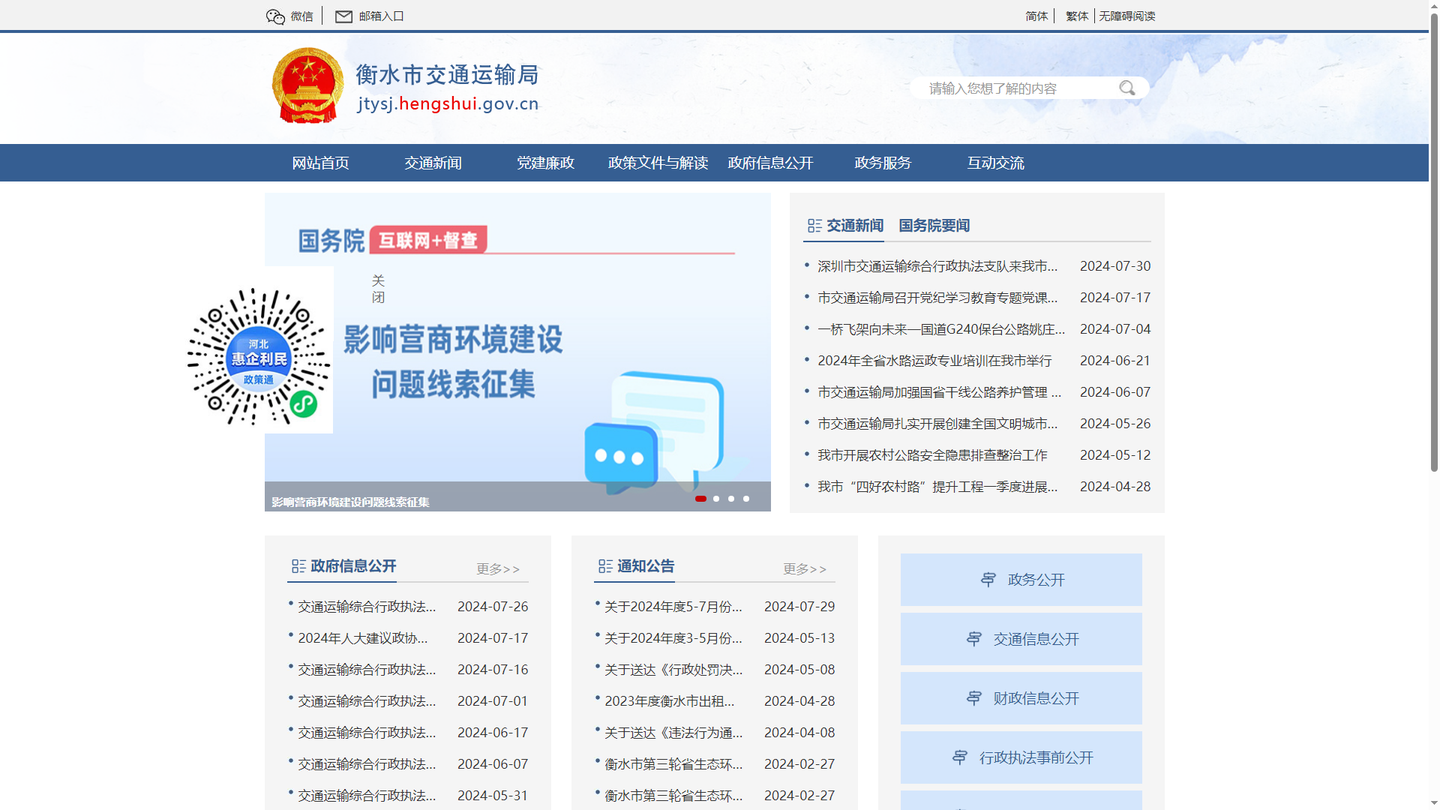Open news 市交通运输局召开党纪学习教育专题党课

click(x=937, y=298)
